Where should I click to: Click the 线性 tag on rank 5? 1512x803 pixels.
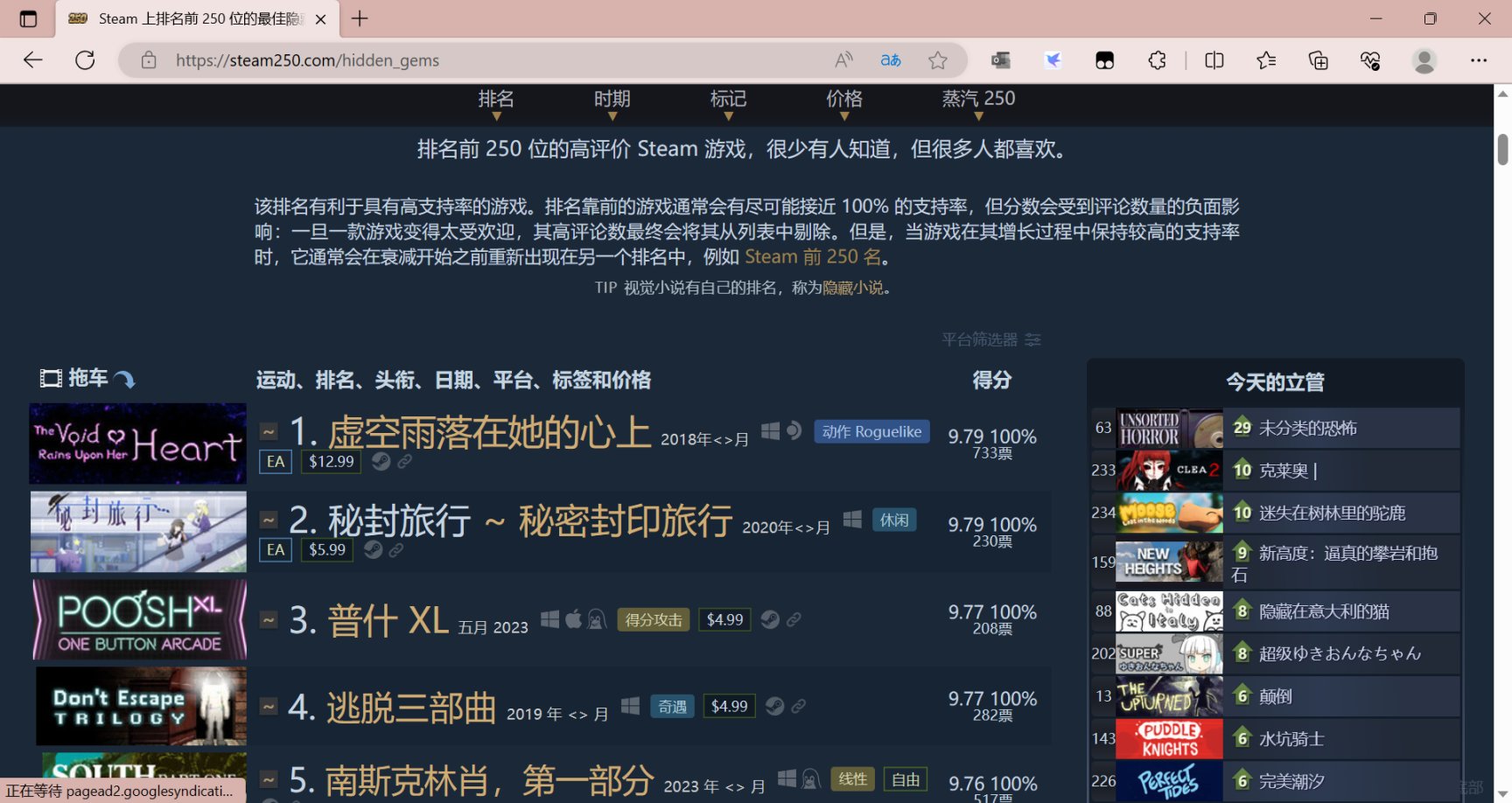[x=853, y=779]
